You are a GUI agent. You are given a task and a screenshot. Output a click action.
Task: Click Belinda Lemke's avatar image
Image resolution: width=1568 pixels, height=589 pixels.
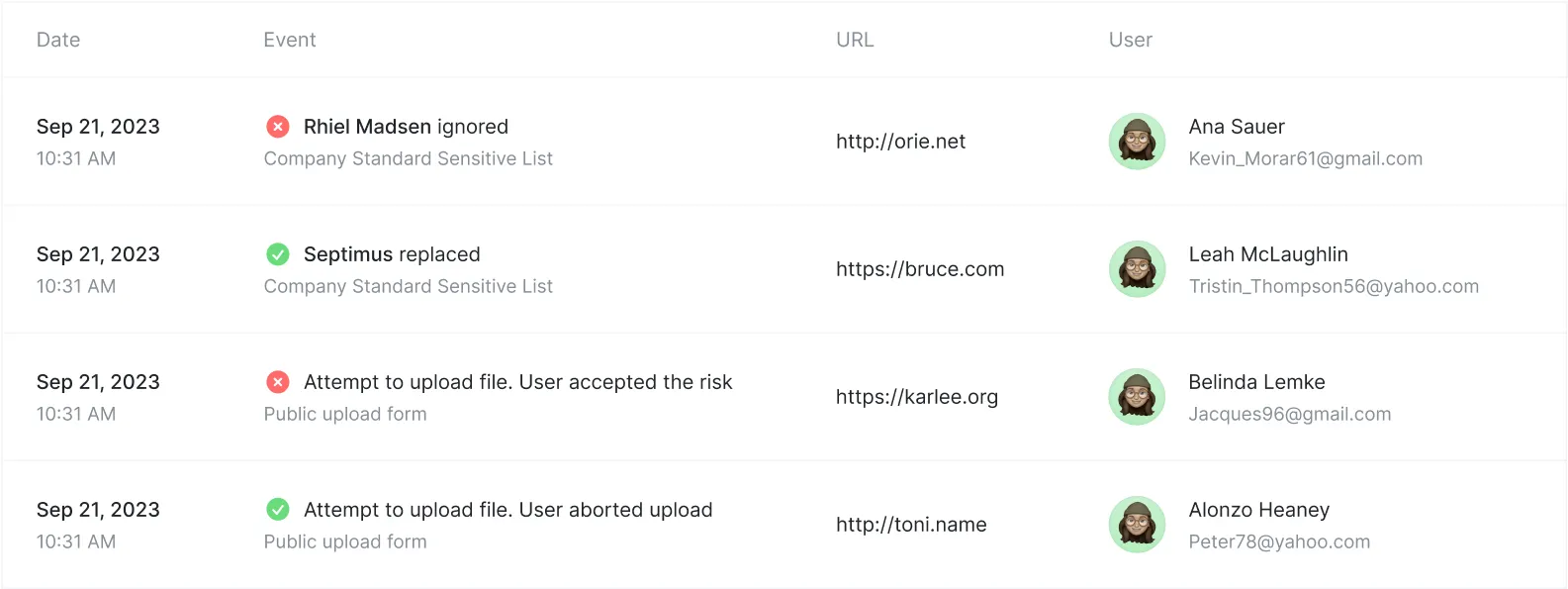1137,397
